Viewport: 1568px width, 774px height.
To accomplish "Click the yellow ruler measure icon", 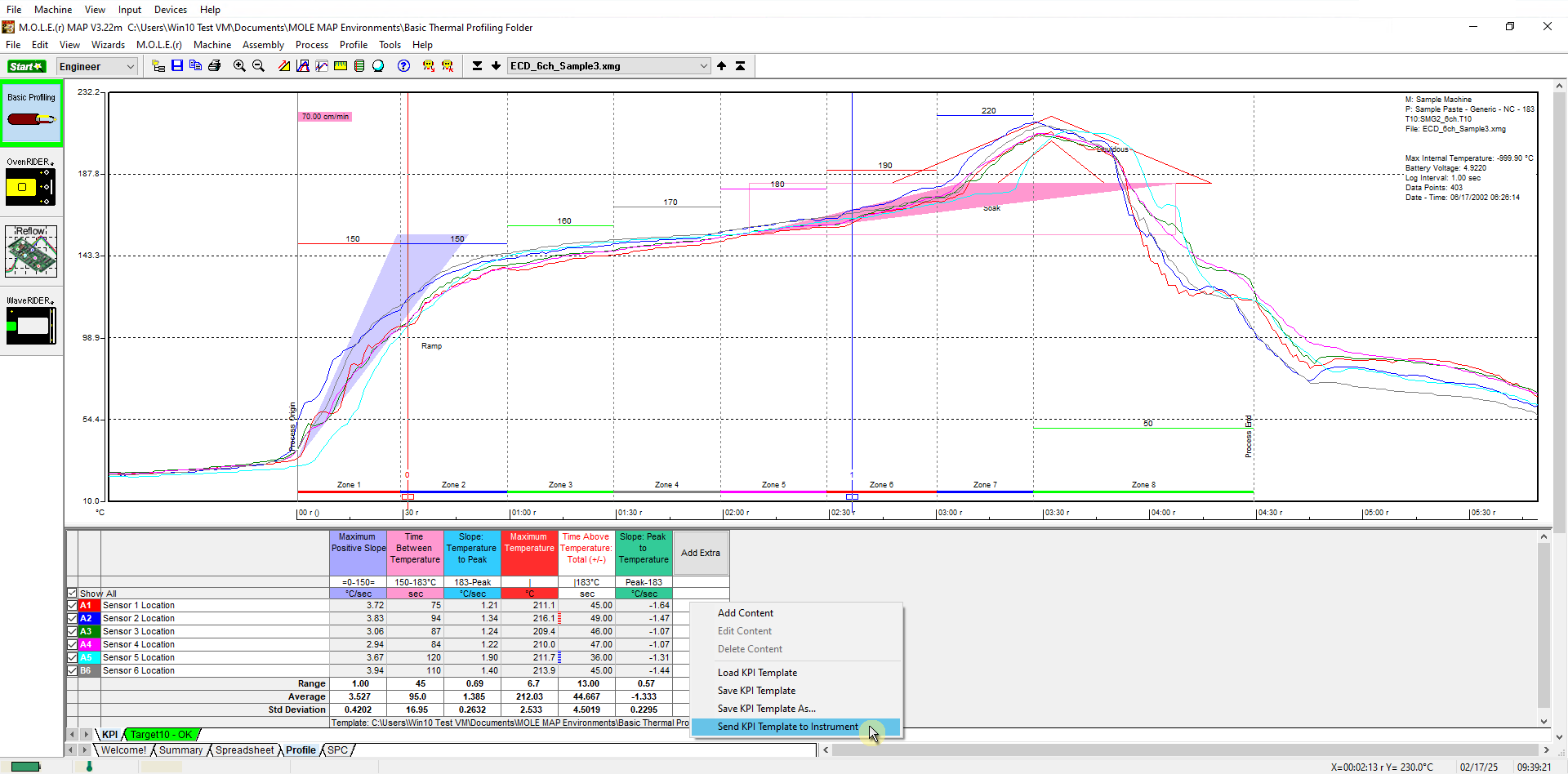I will click(341, 66).
